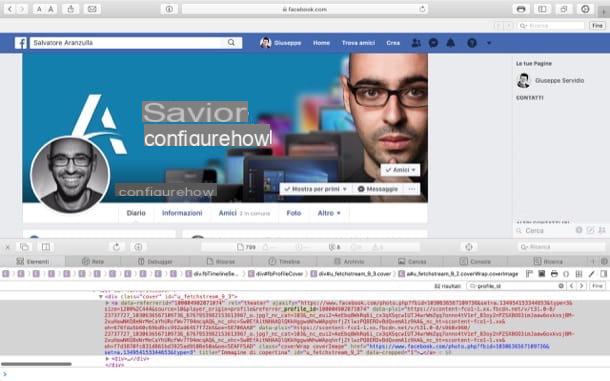
Task: Click the info icon left of address bar
Action: click(169, 9)
